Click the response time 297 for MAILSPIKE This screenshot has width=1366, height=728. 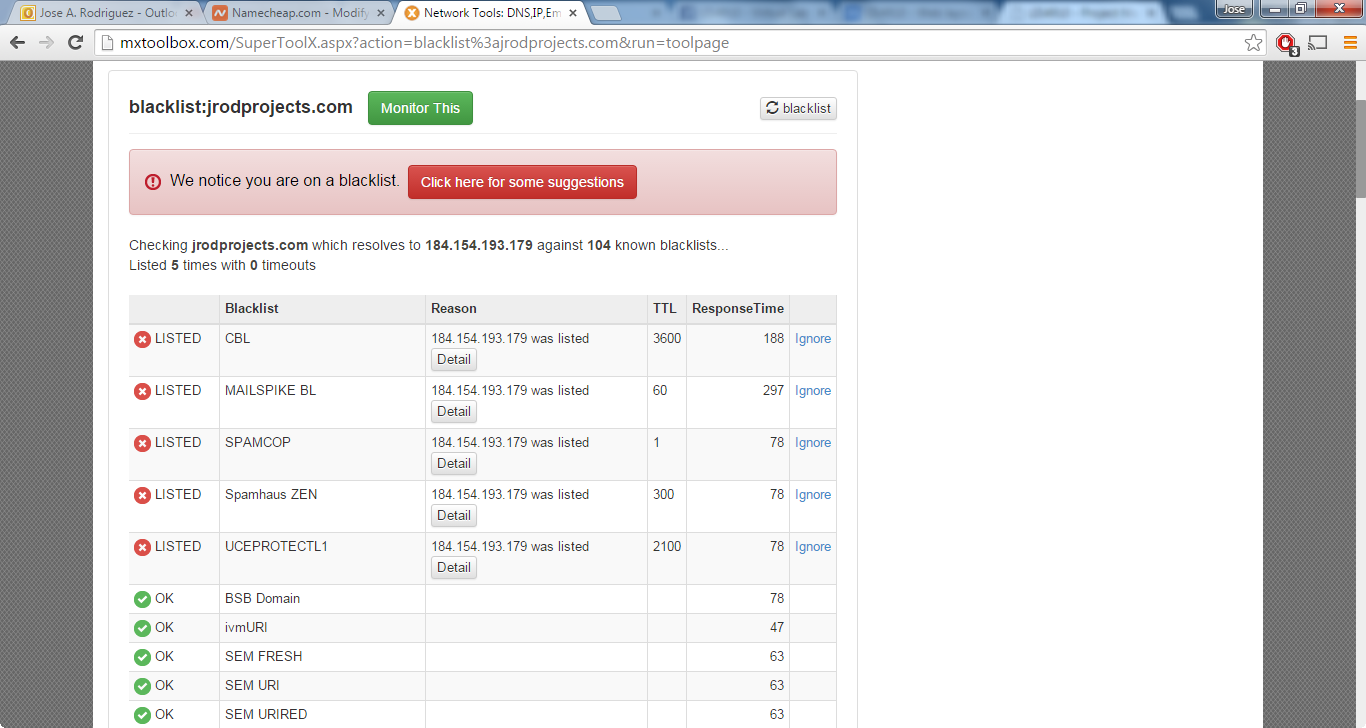tap(773, 391)
